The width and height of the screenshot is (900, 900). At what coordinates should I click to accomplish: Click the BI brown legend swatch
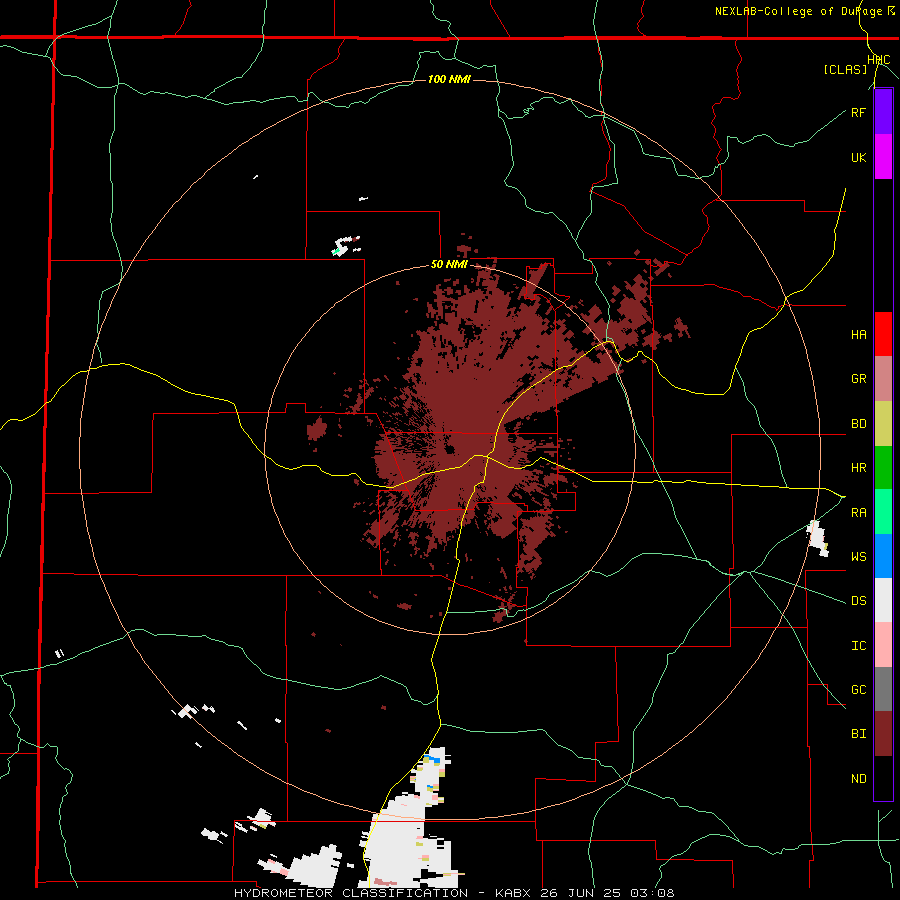(x=883, y=734)
